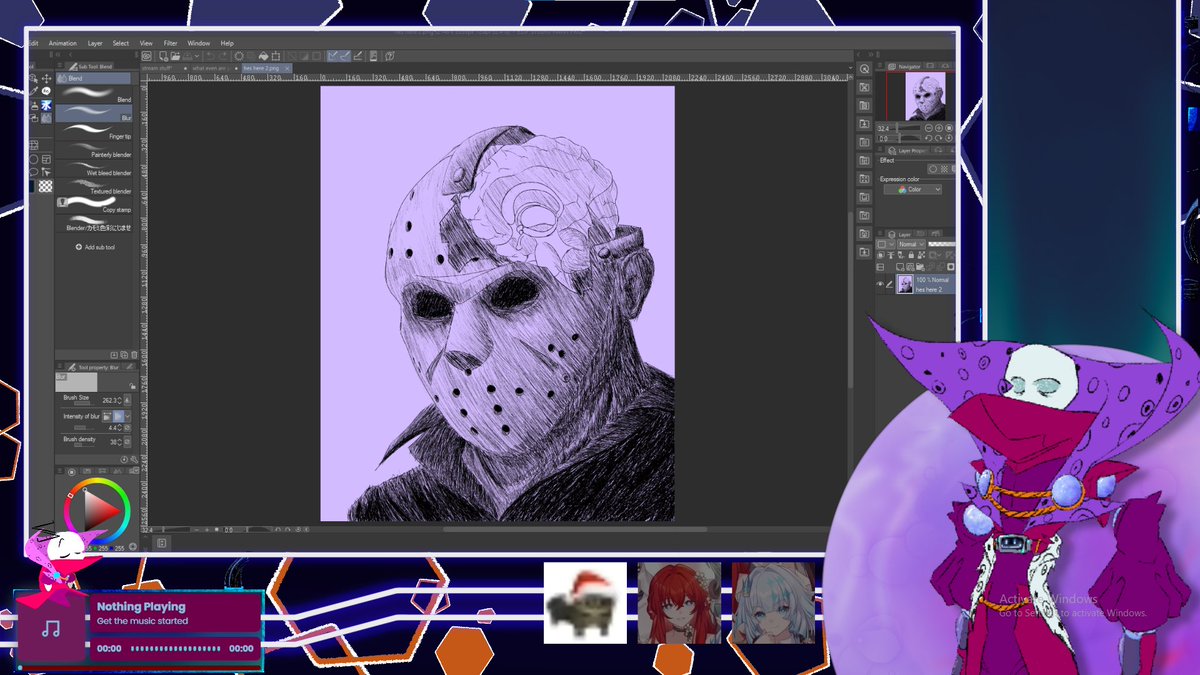This screenshot has height=675, width=1200.
Task: Switch to the 'what even are' canvas tab
Action: point(213,68)
